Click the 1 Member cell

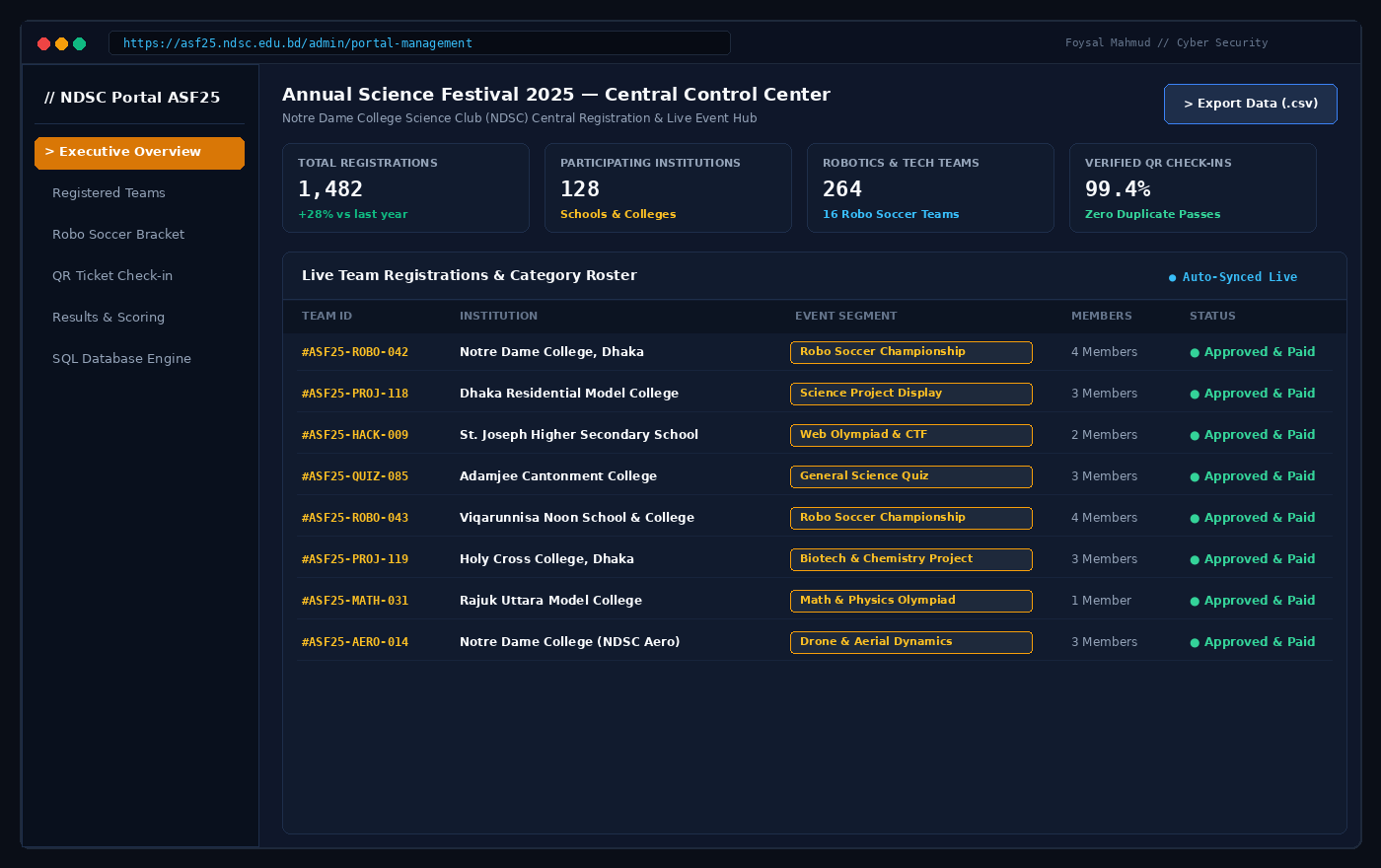point(1101,601)
